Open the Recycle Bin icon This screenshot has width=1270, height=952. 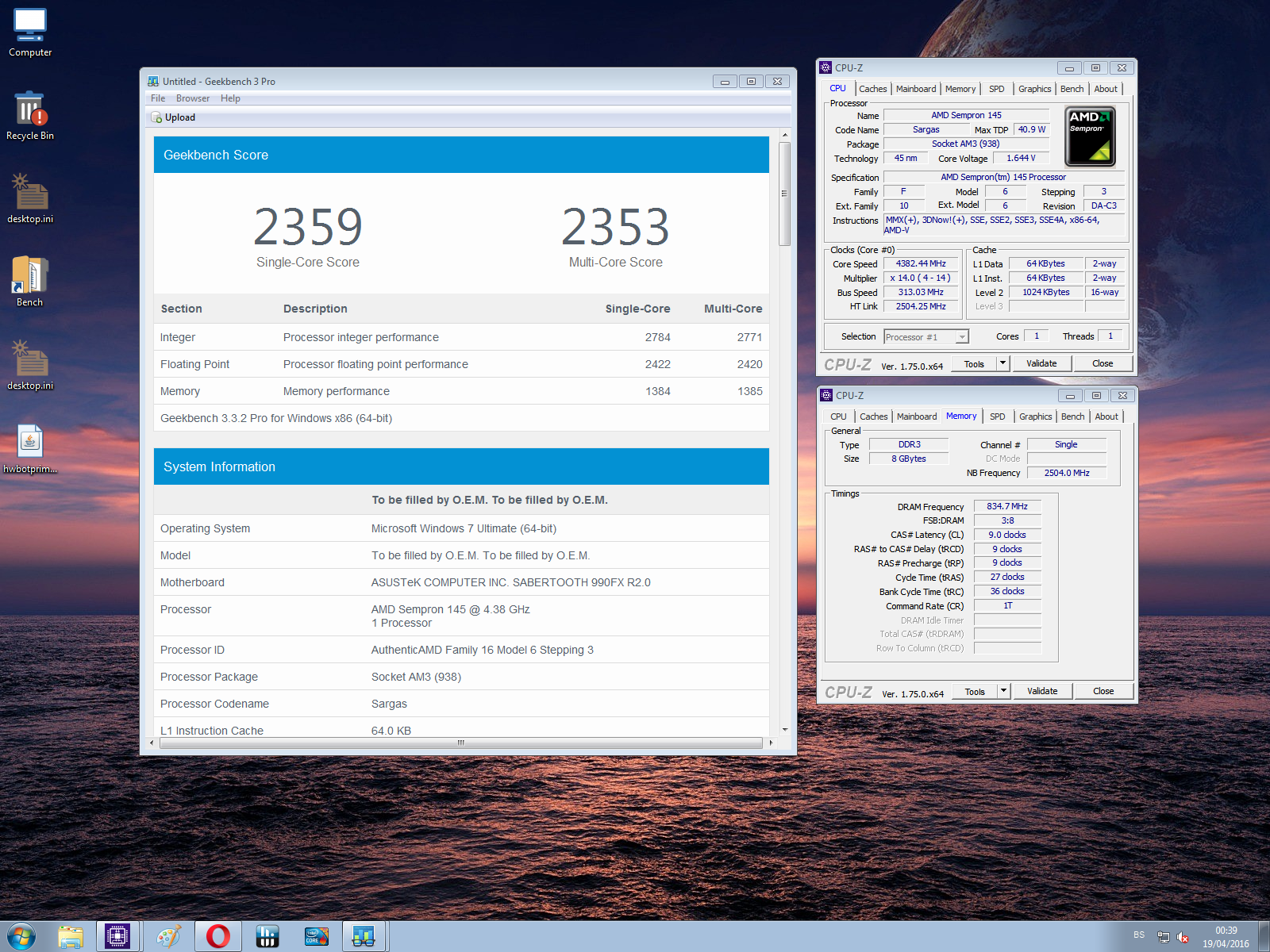point(30,116)
